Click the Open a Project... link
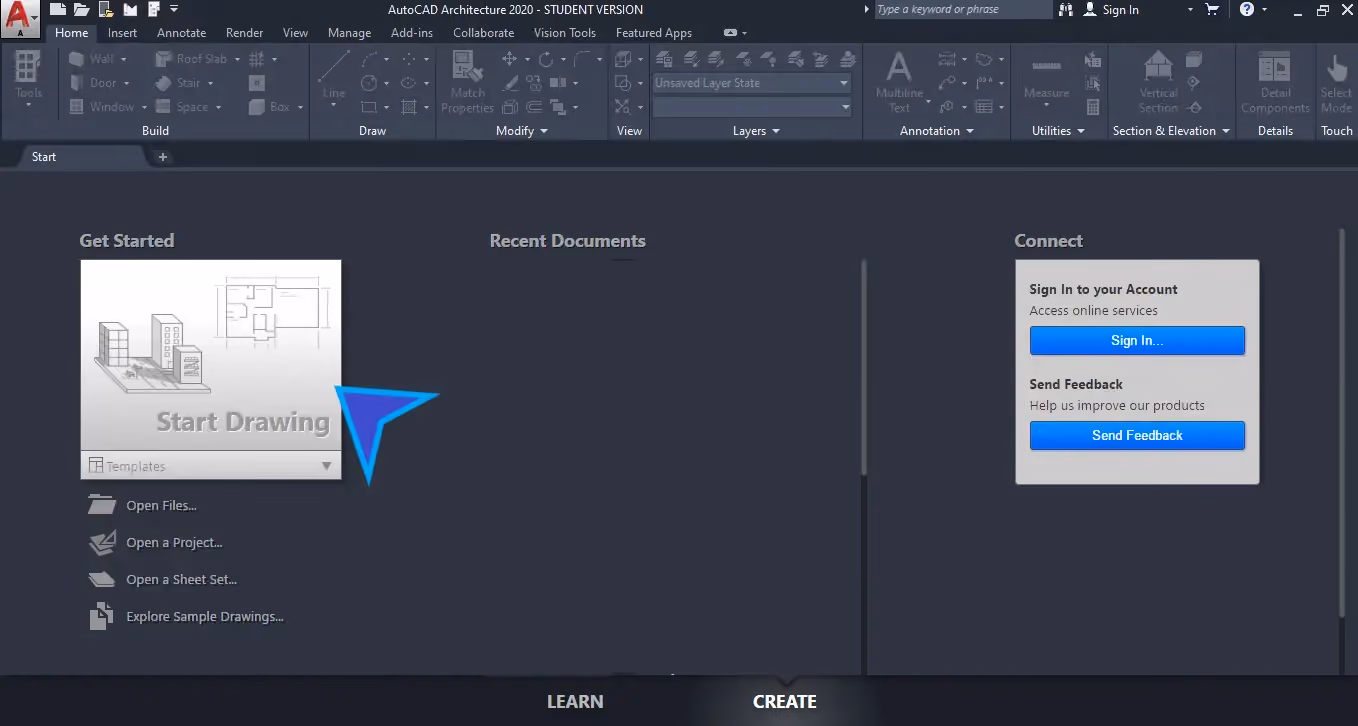The width and height of the screenshot is (1358, 726). coord(174,543)
